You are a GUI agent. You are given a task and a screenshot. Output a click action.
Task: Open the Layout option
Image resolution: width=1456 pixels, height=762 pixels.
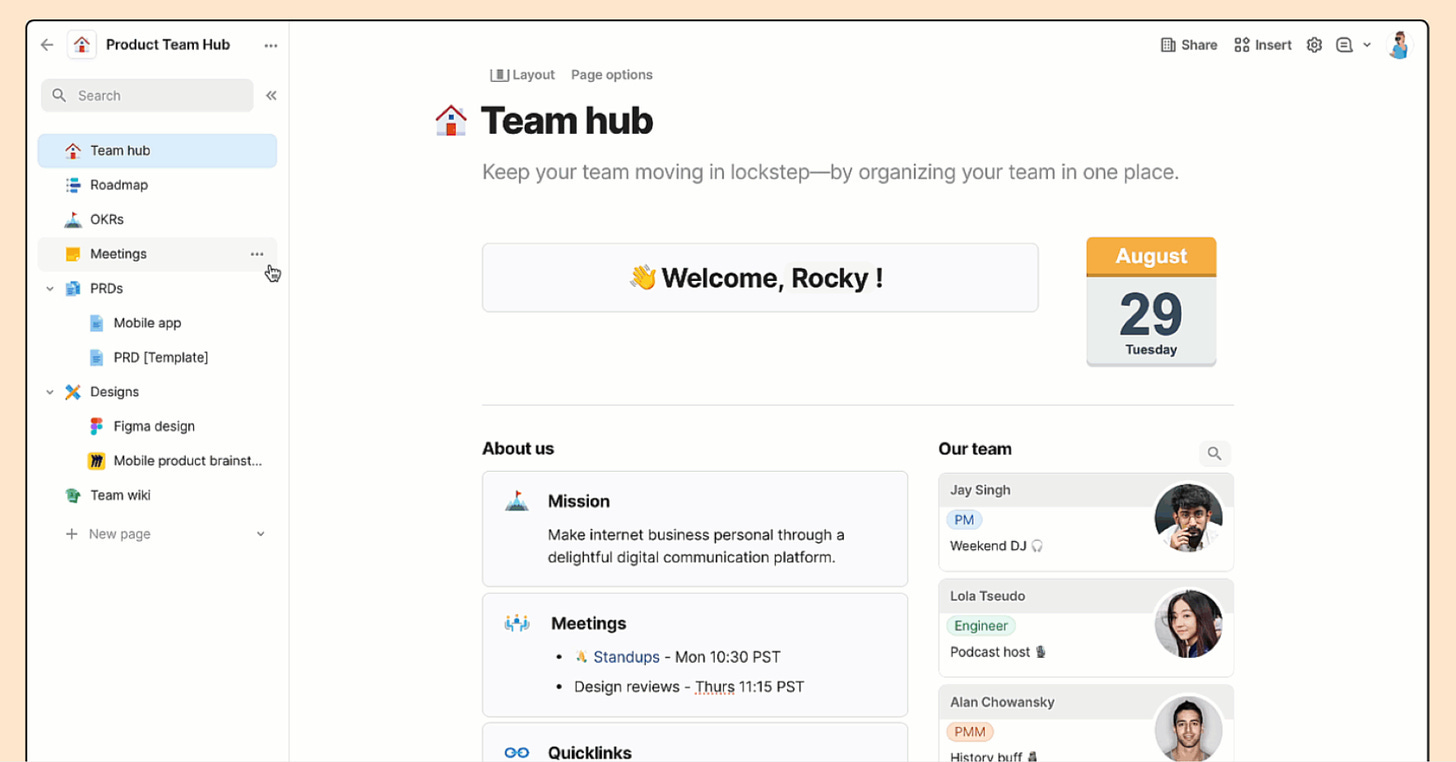pos(522,75)
